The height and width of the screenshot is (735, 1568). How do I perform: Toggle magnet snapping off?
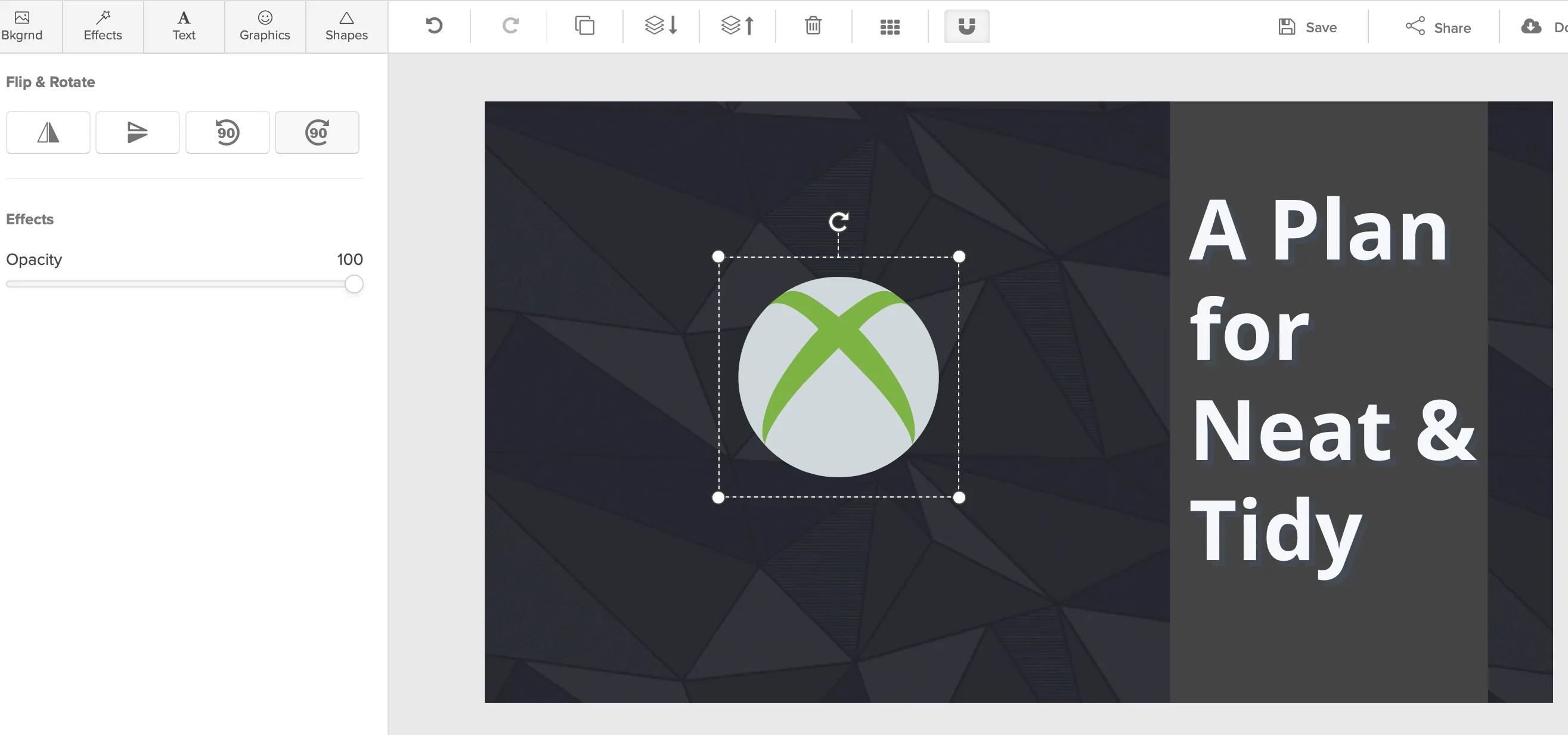tap(966, 26)
